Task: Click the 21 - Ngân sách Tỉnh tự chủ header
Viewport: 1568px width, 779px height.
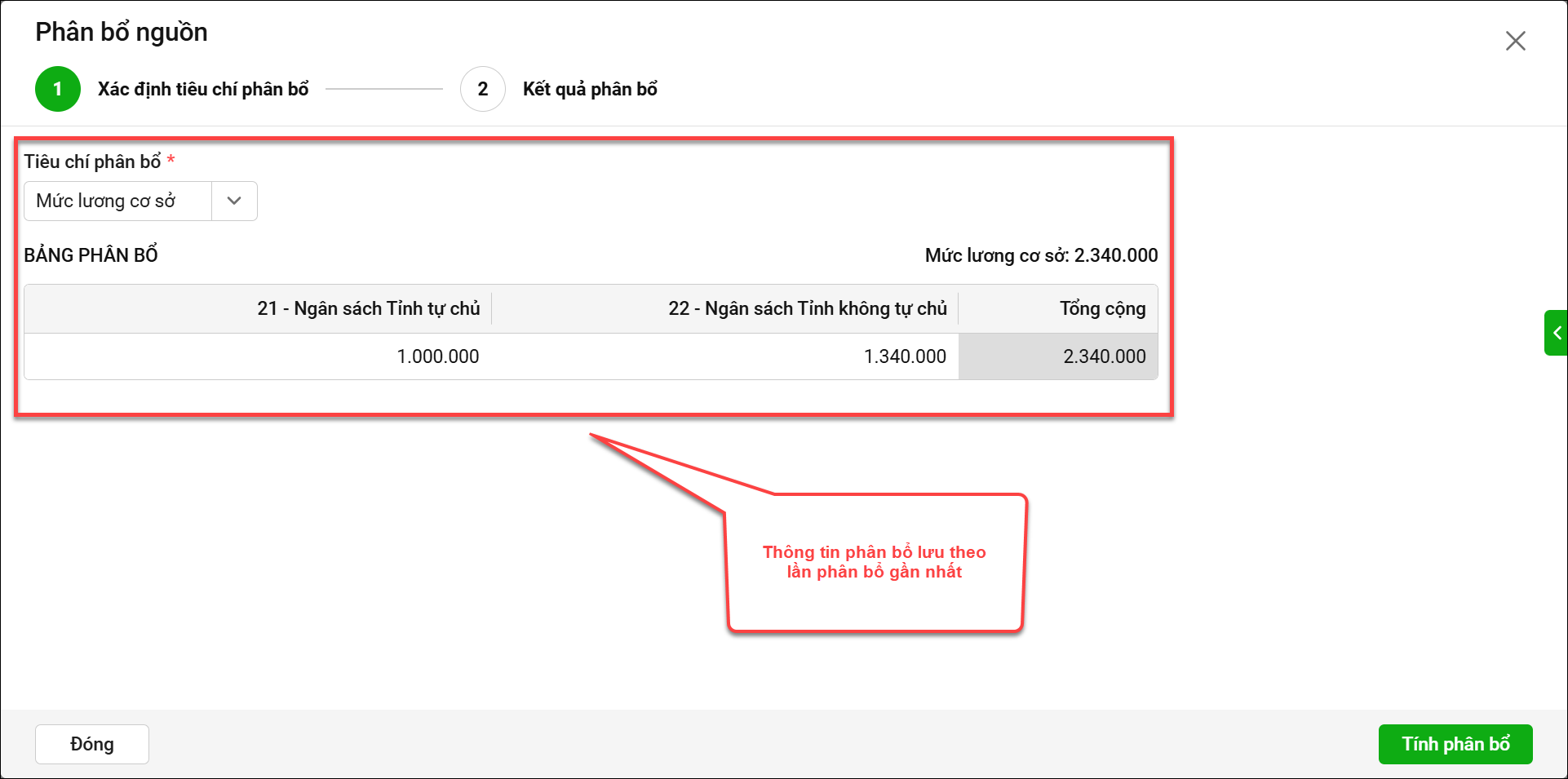Action: [x=368, y=308]
